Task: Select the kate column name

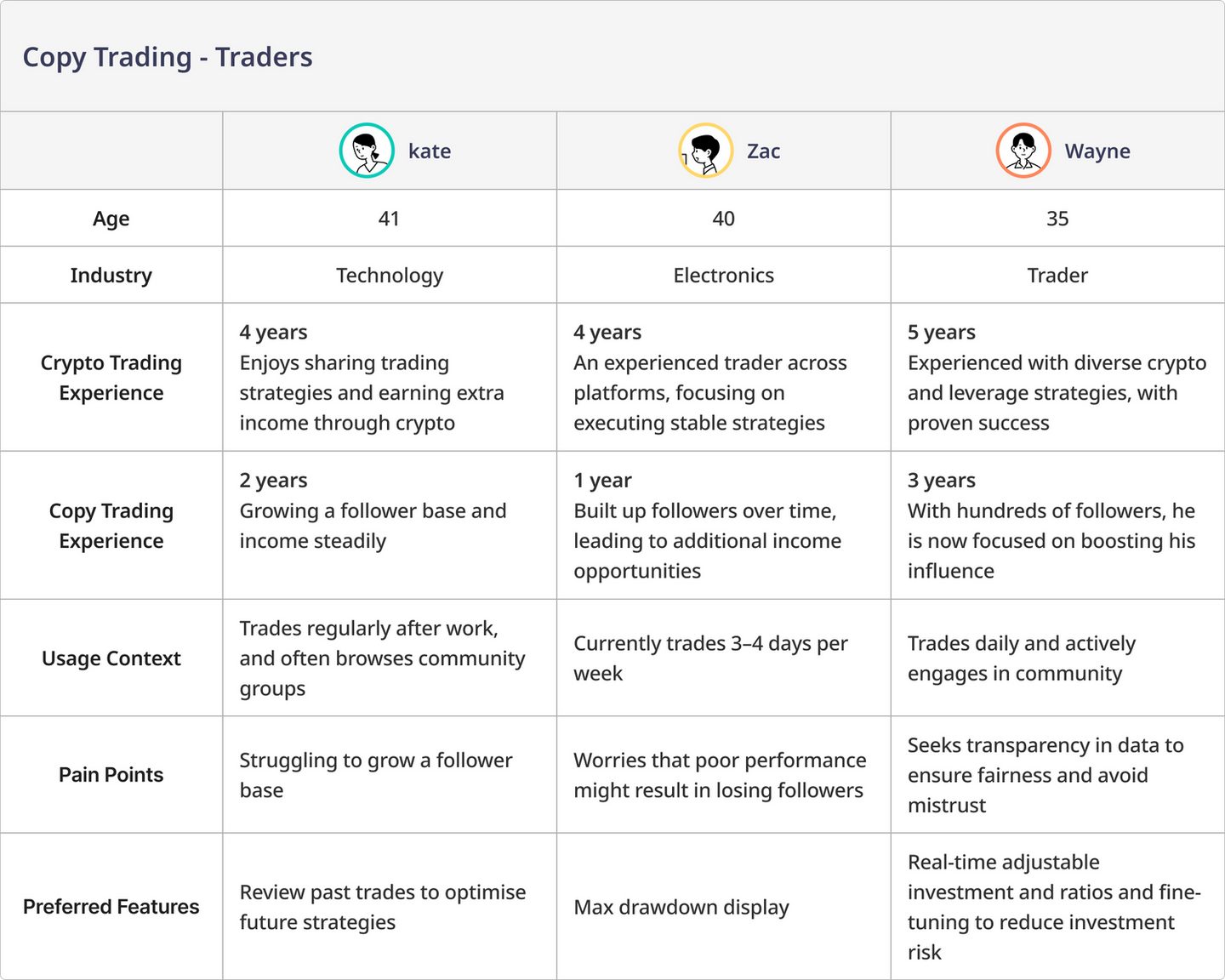Action: click(x=430, y=151)
